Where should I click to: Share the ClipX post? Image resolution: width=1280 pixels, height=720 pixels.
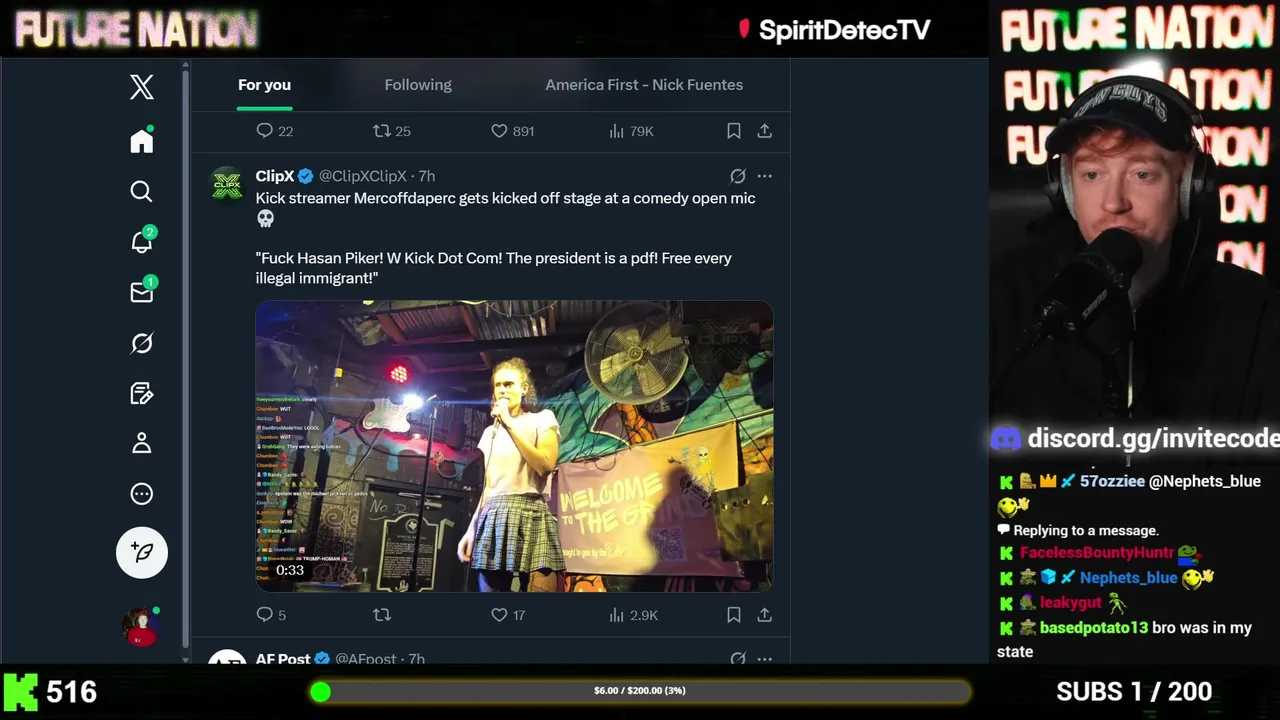(764, 615)
